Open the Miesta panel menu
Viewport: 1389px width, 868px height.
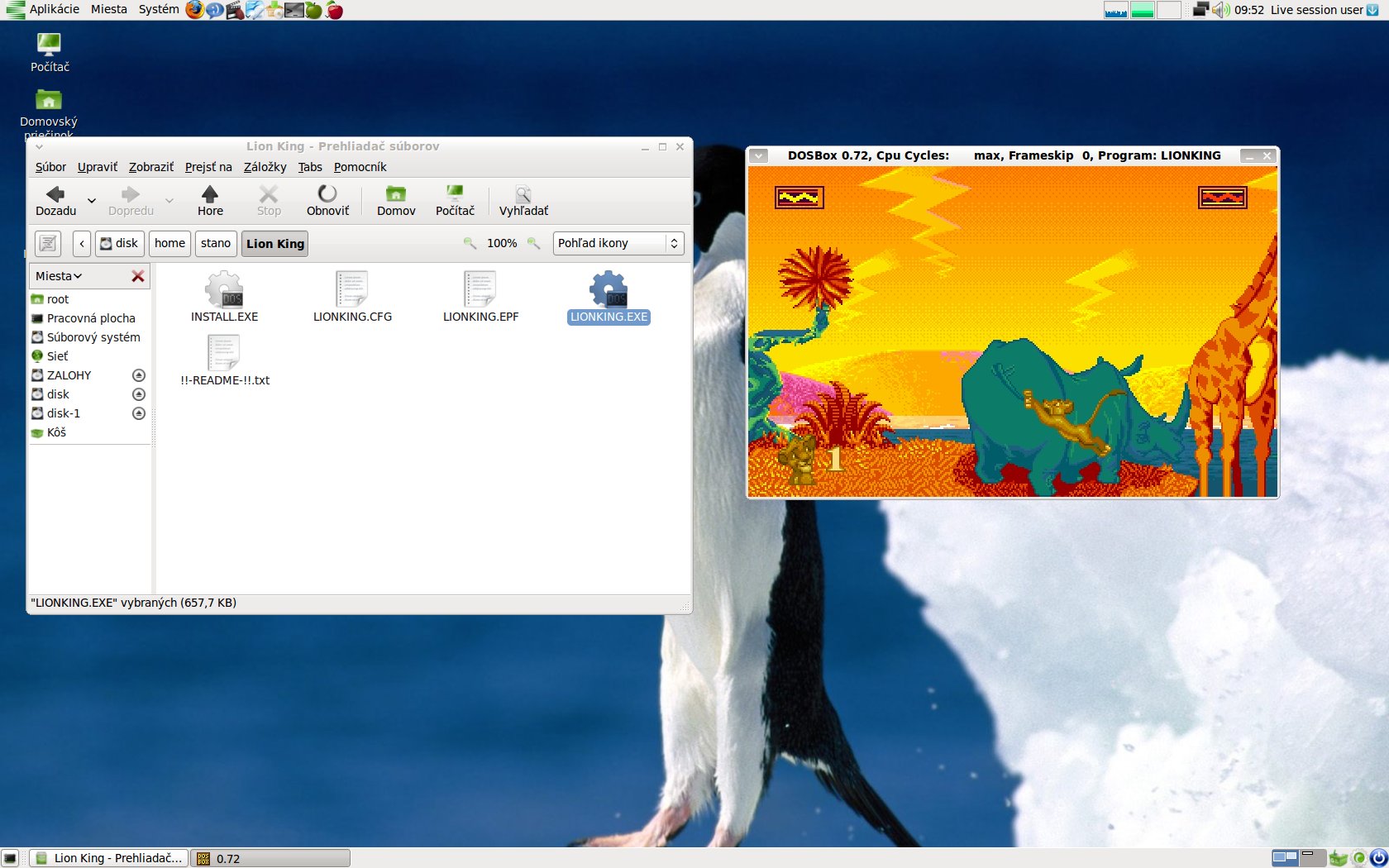pyautogui.click(x=109, y=10)
